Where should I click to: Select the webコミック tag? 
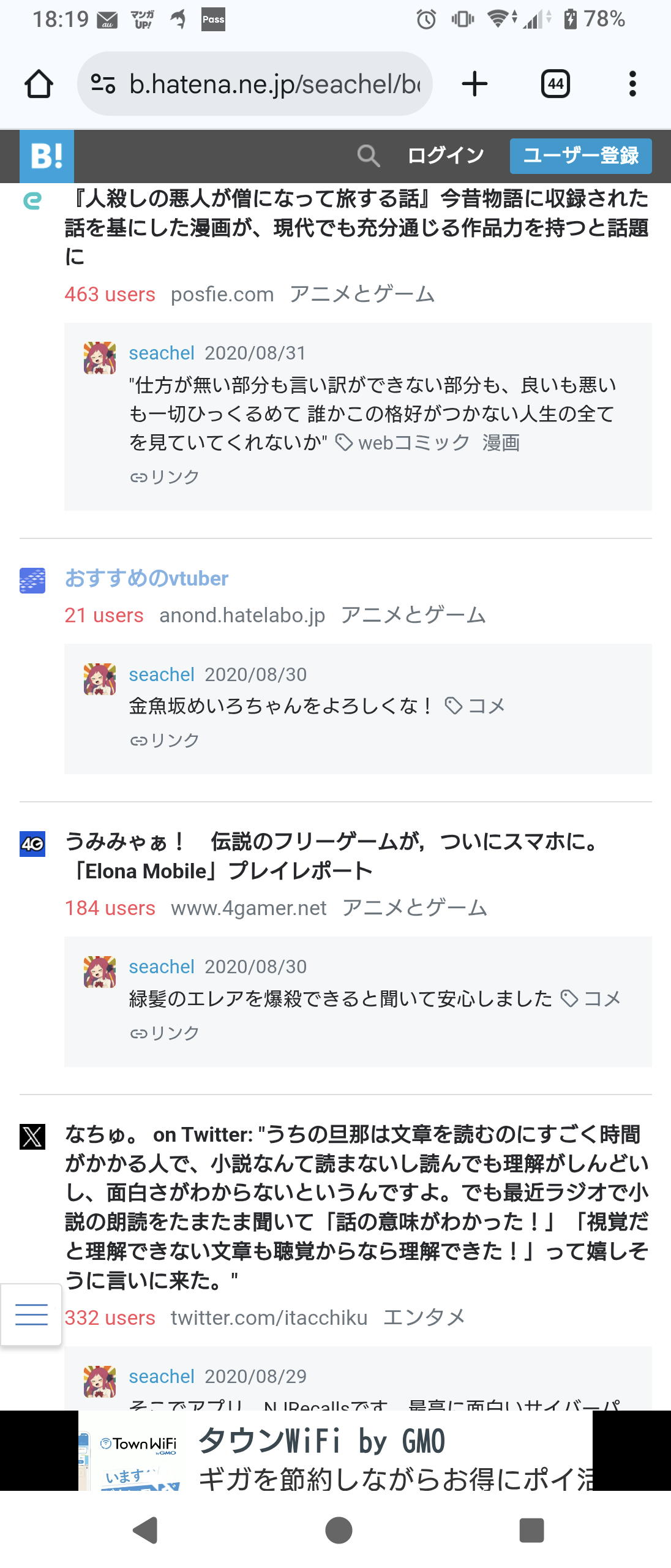point(414,443)
